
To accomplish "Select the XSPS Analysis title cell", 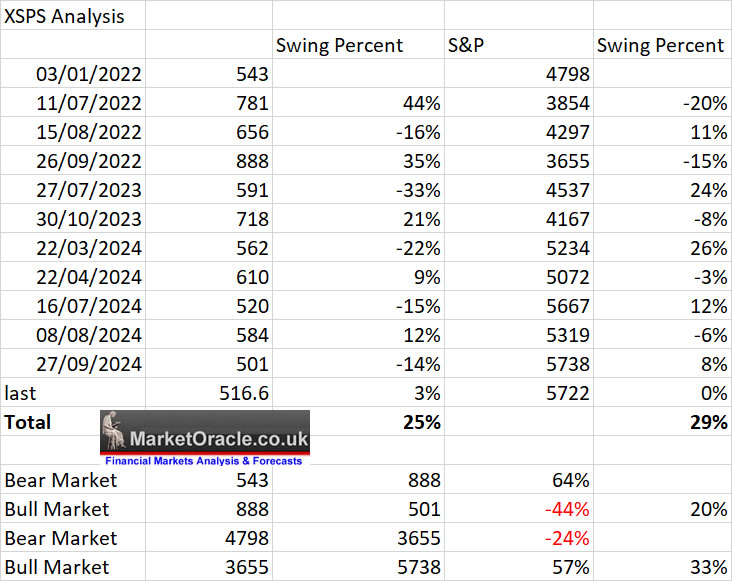I will click(x=65, y=16).
